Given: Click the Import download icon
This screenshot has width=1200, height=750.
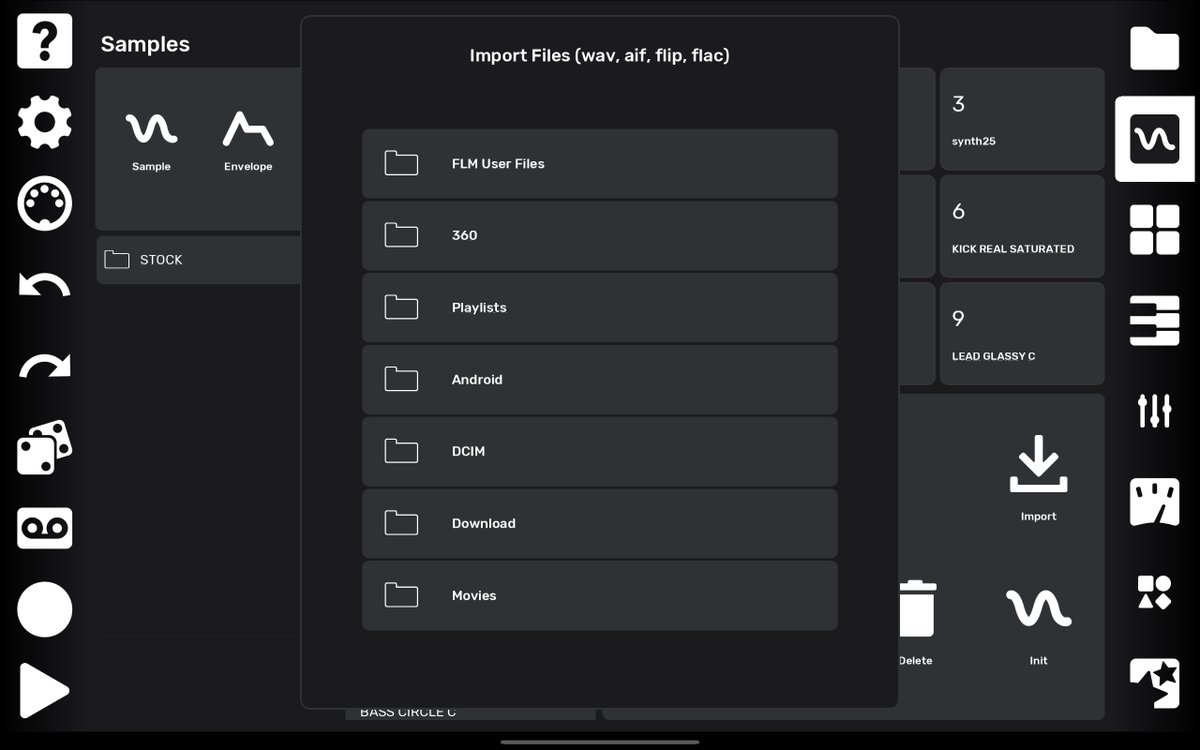Looking at the screenshot, I should tap(1038, 478).
